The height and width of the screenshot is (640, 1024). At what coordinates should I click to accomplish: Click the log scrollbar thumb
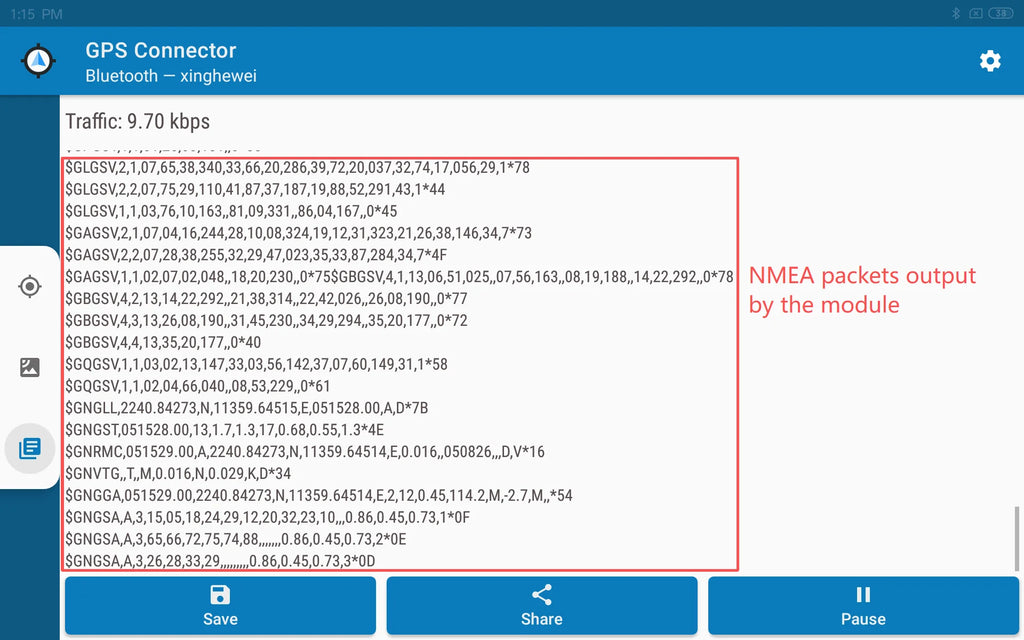coord(1016,537)
